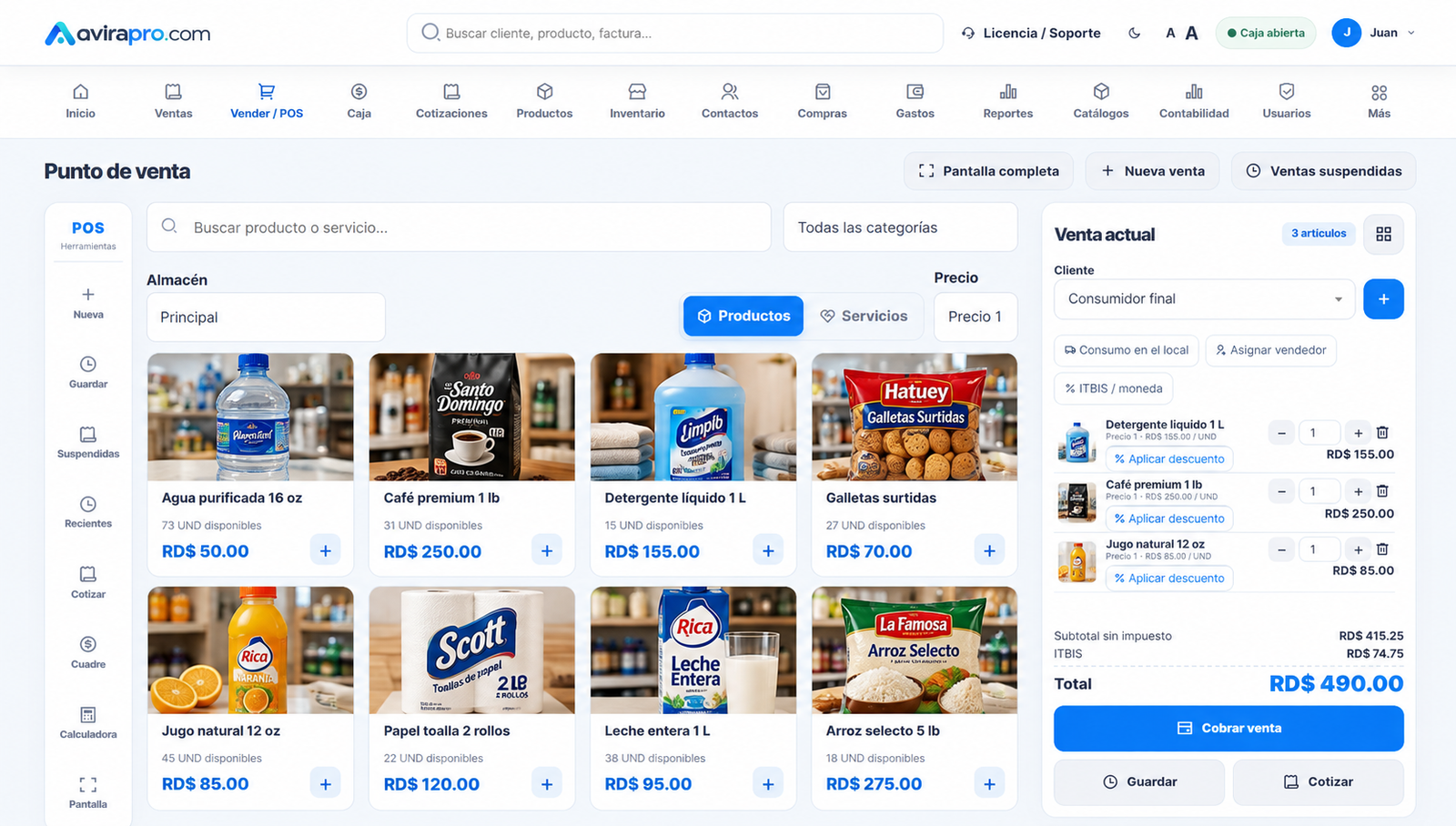Decrease Detergente líquido quantity

[1281, 433]
